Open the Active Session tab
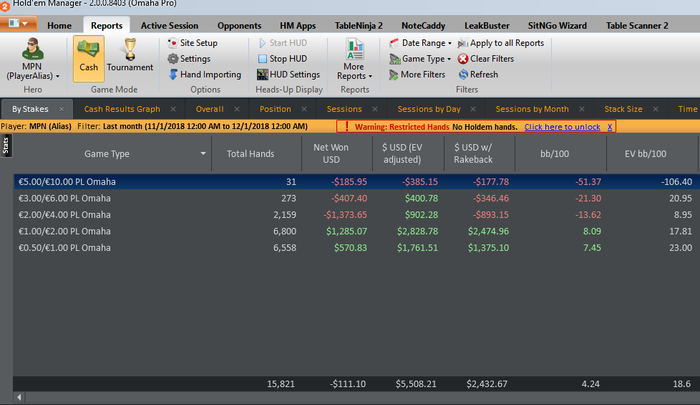The height and width of the screenshot is (405, 700). [x=169, y=25]
